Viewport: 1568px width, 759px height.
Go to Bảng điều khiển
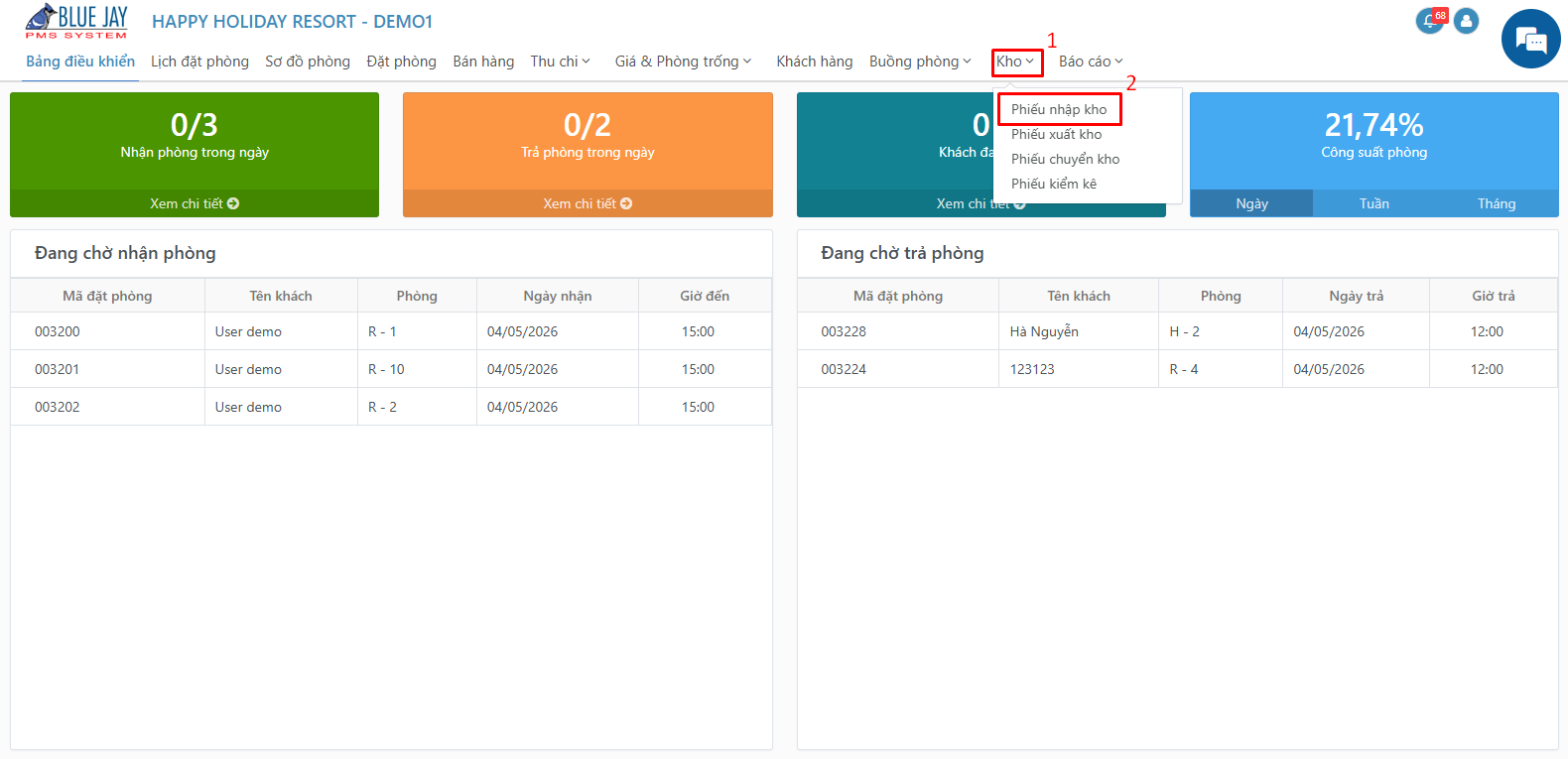(80, 62)
